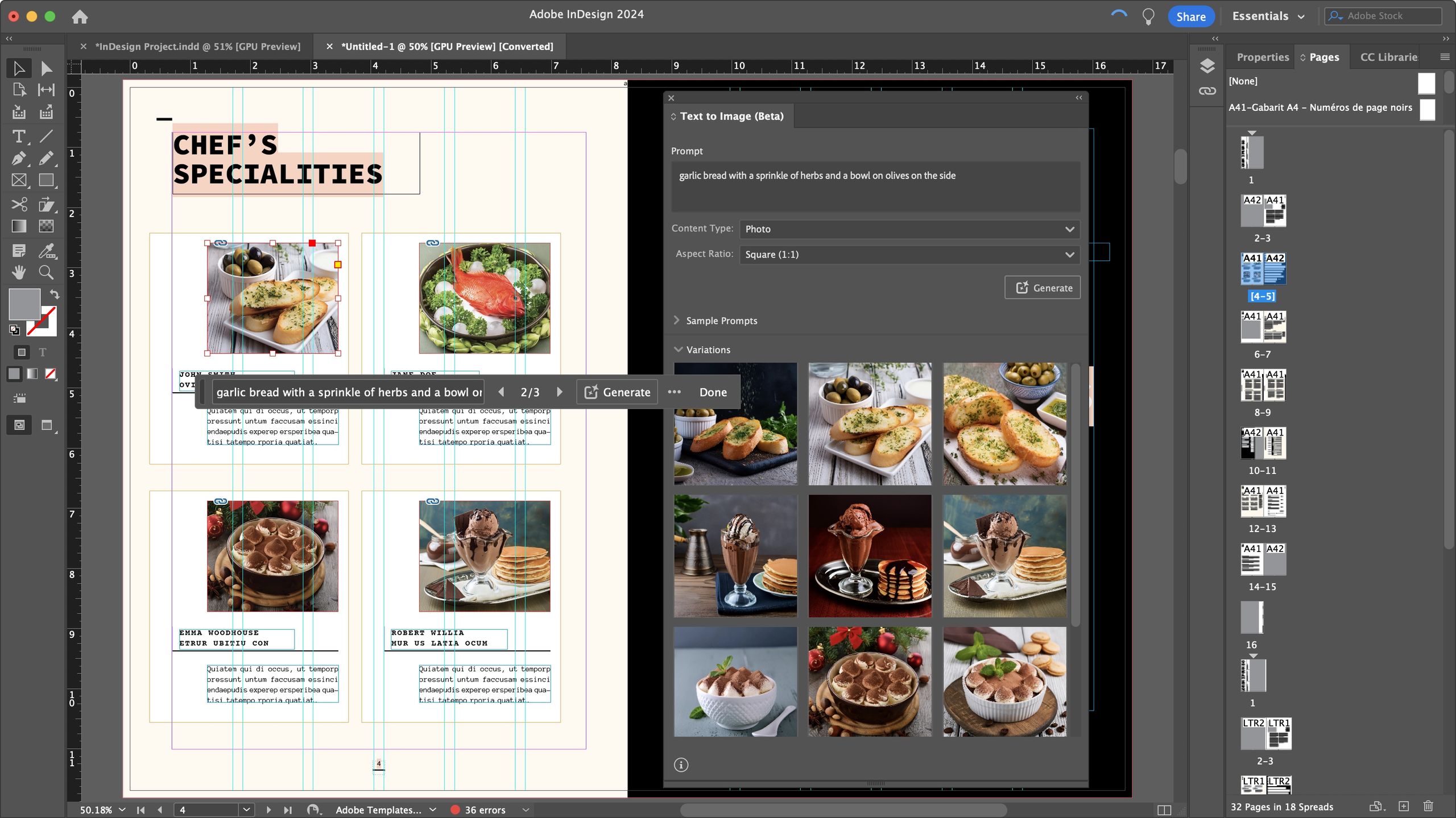This screenshot has width=1456, height=818.
Task: Toggle Formatting affects text button
Action: (x=43, y=352)
